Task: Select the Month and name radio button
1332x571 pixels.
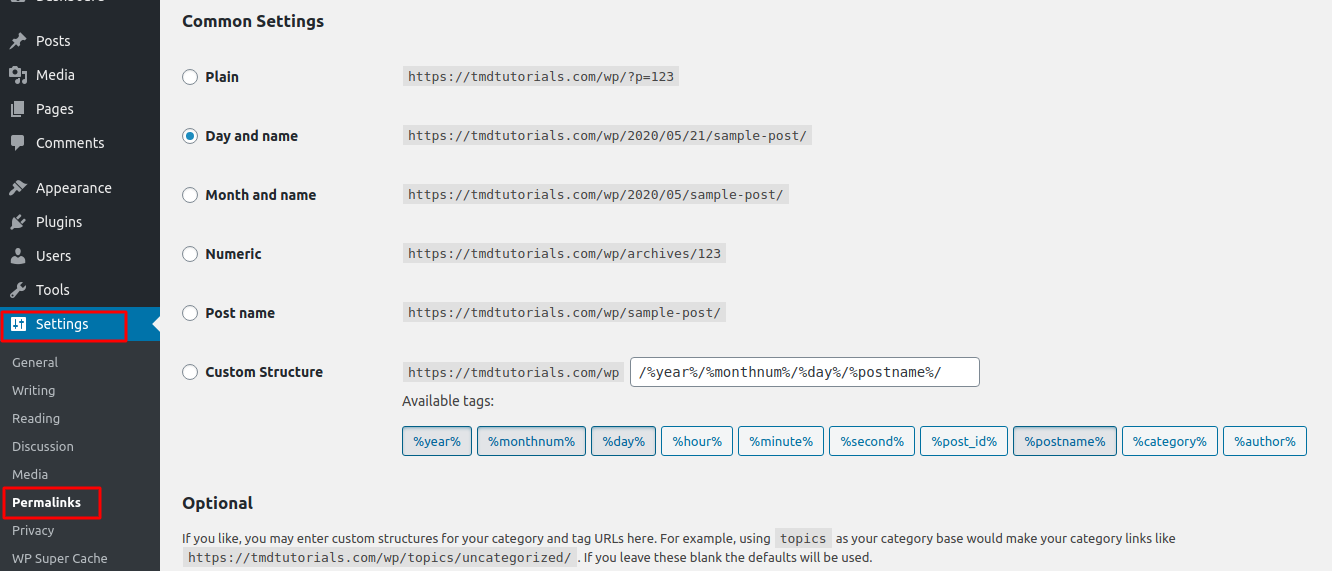Action: 190,195
